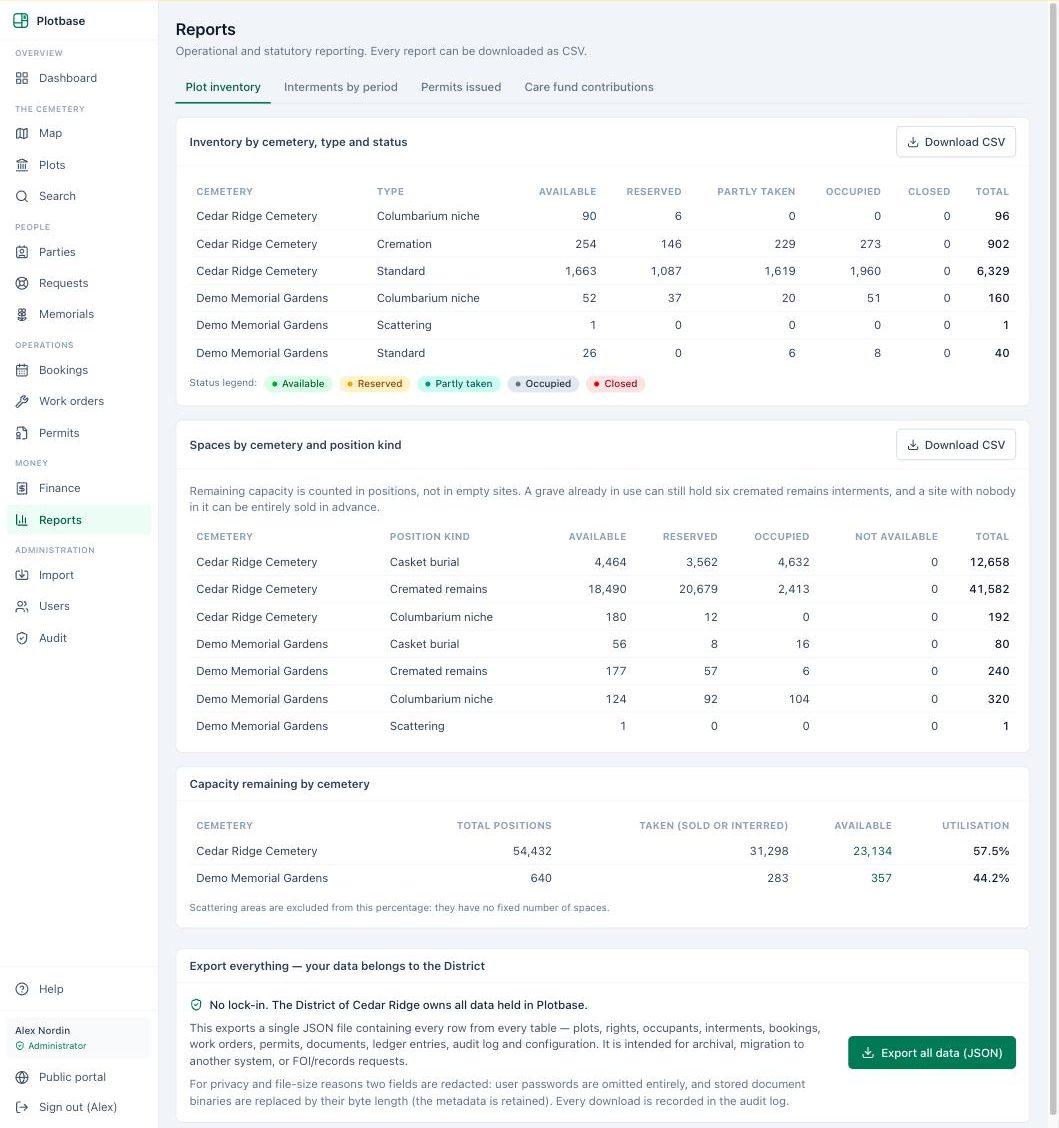Click the Plots icon in sidebar
Viewport: 1059px width, 1128px height.
(x=22, y=165)
